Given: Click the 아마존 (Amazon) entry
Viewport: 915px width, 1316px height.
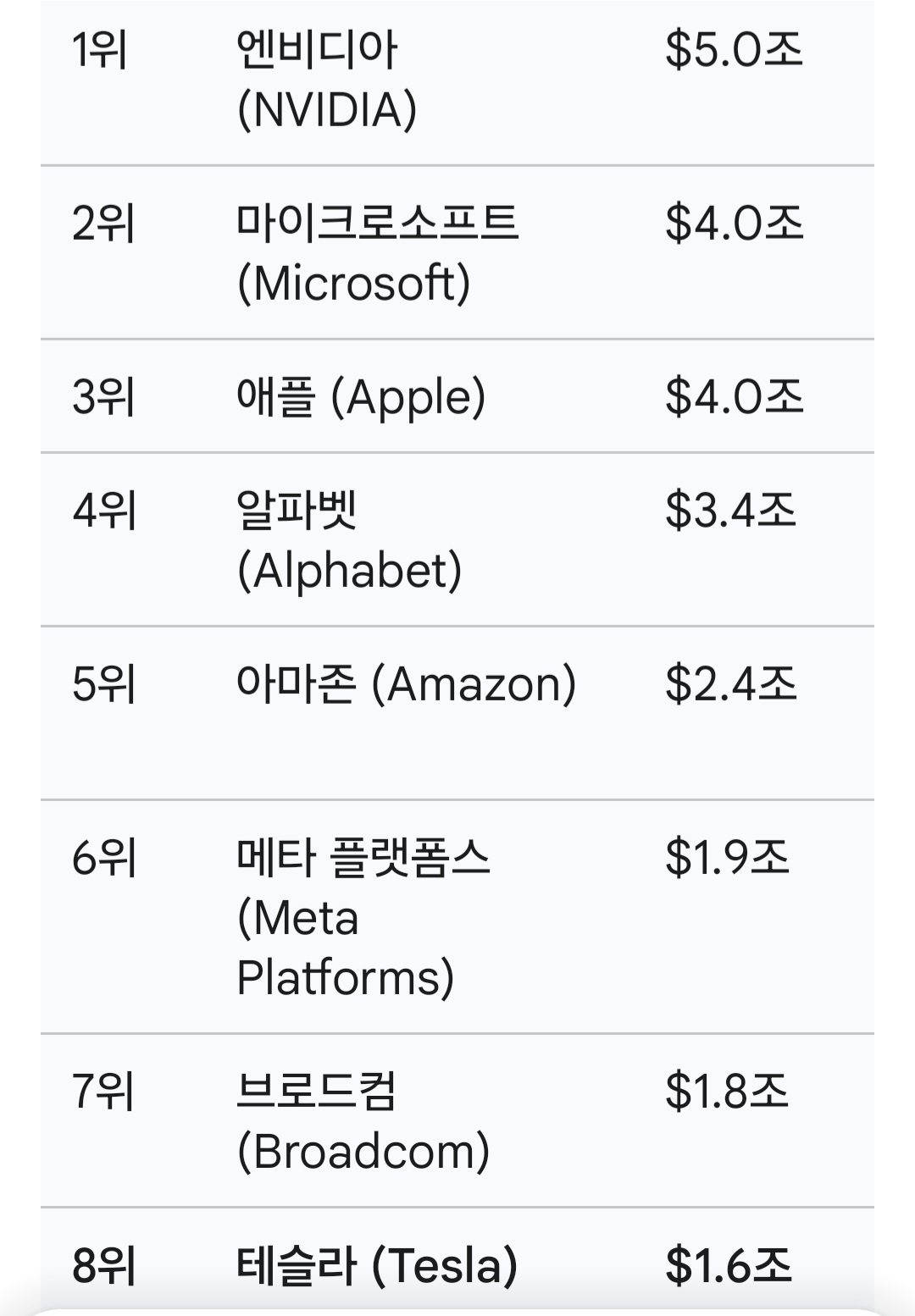Looking at the screenshot, I should [x=406, y=683].
